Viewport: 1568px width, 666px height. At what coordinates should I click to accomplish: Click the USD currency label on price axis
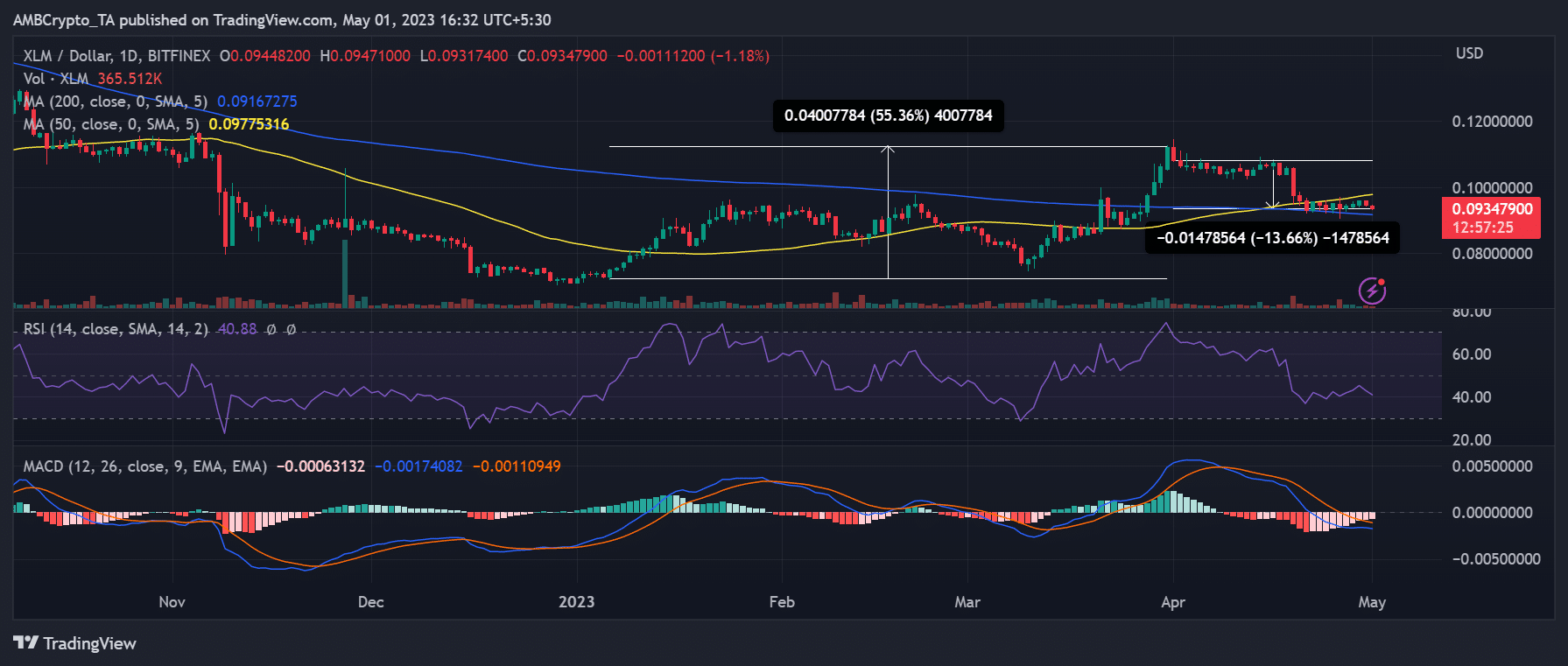(1469, 53)
